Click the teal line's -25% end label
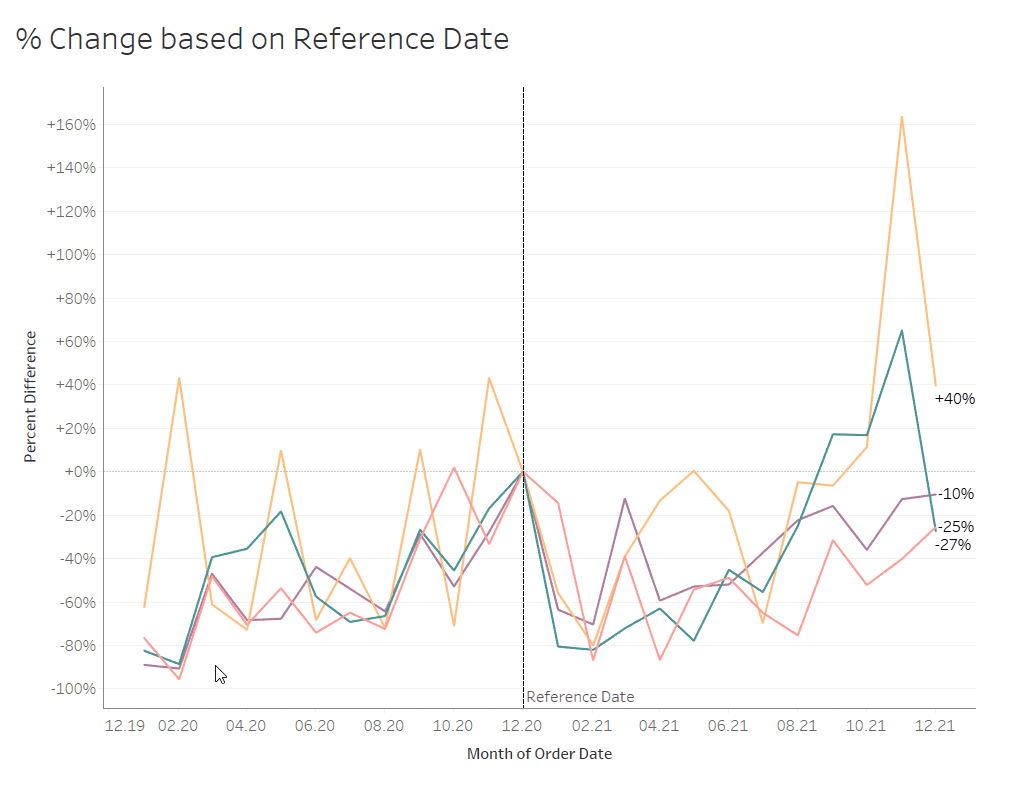This screenshot has width=1010, height=786. tap(956, 527)
